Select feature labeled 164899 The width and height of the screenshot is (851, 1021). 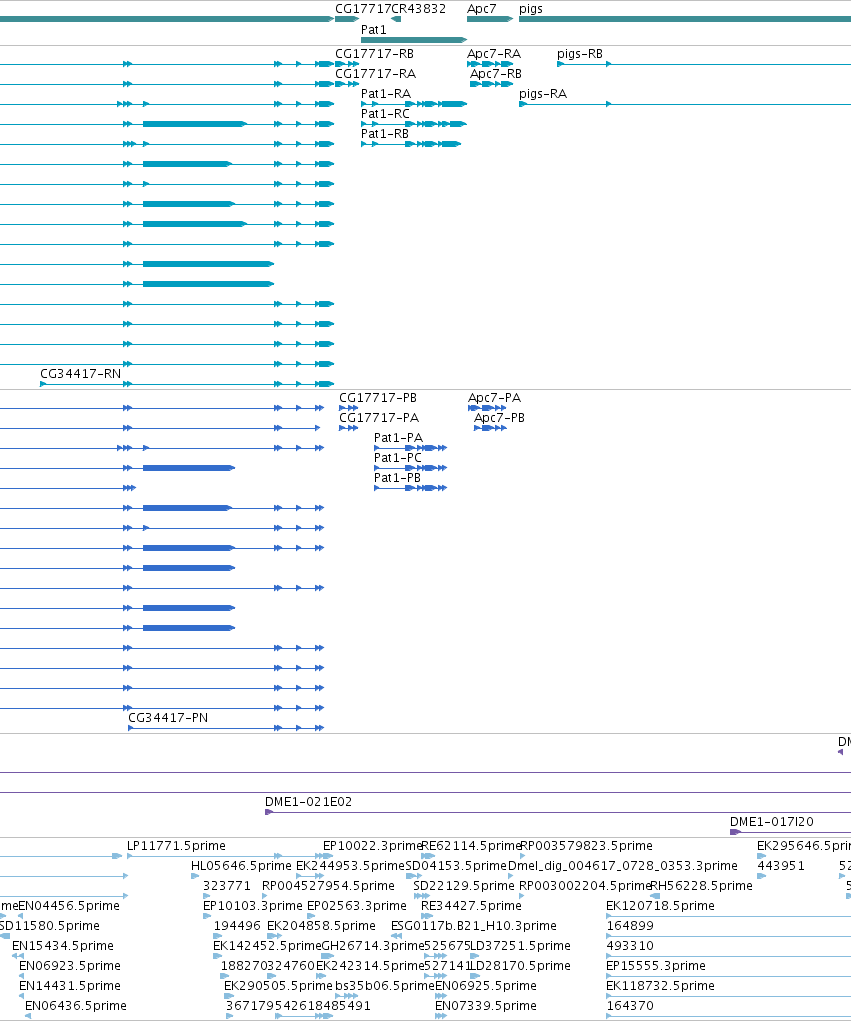click(630, 926)
